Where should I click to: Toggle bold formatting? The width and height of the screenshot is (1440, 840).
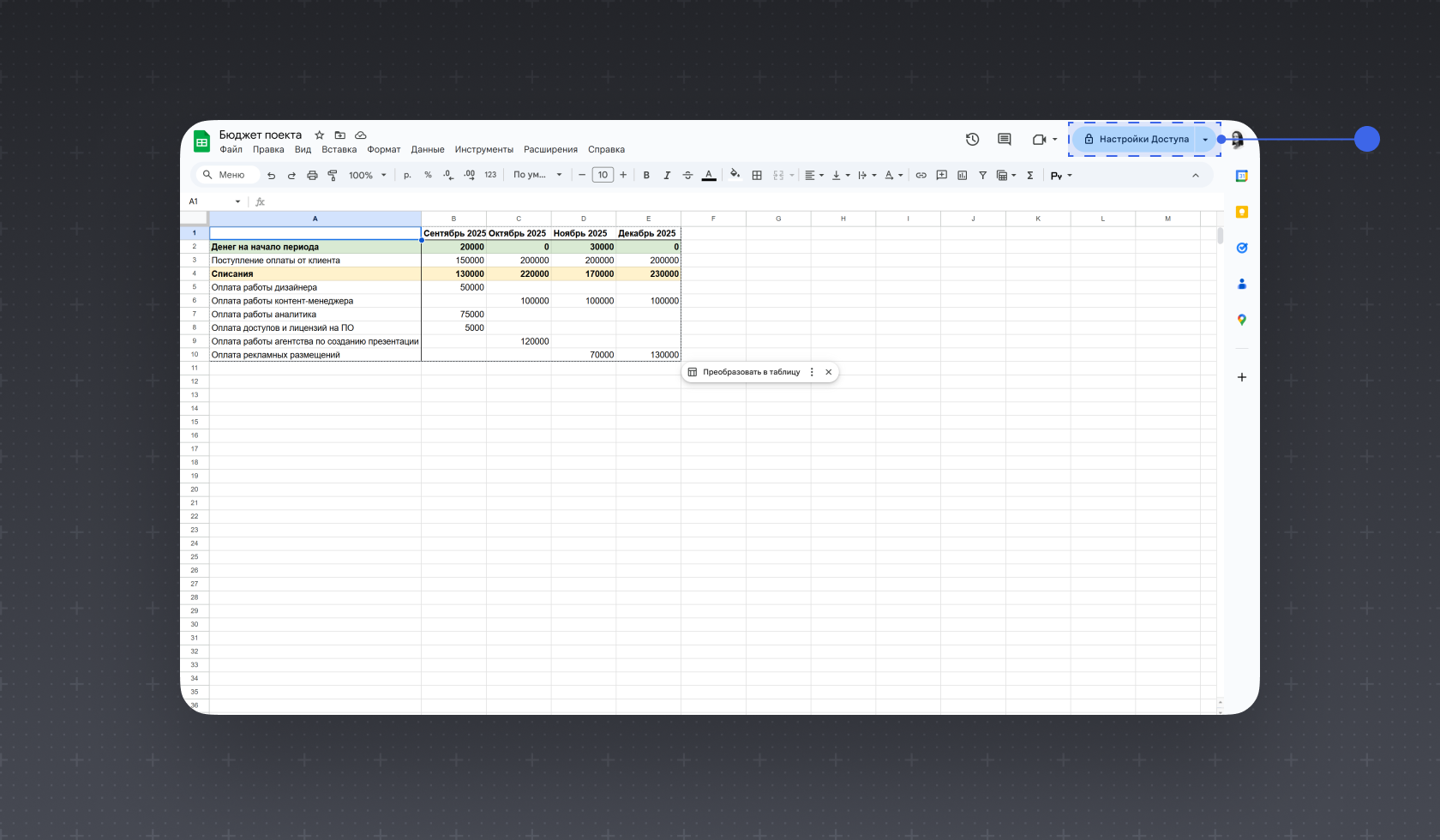point(646,175)
